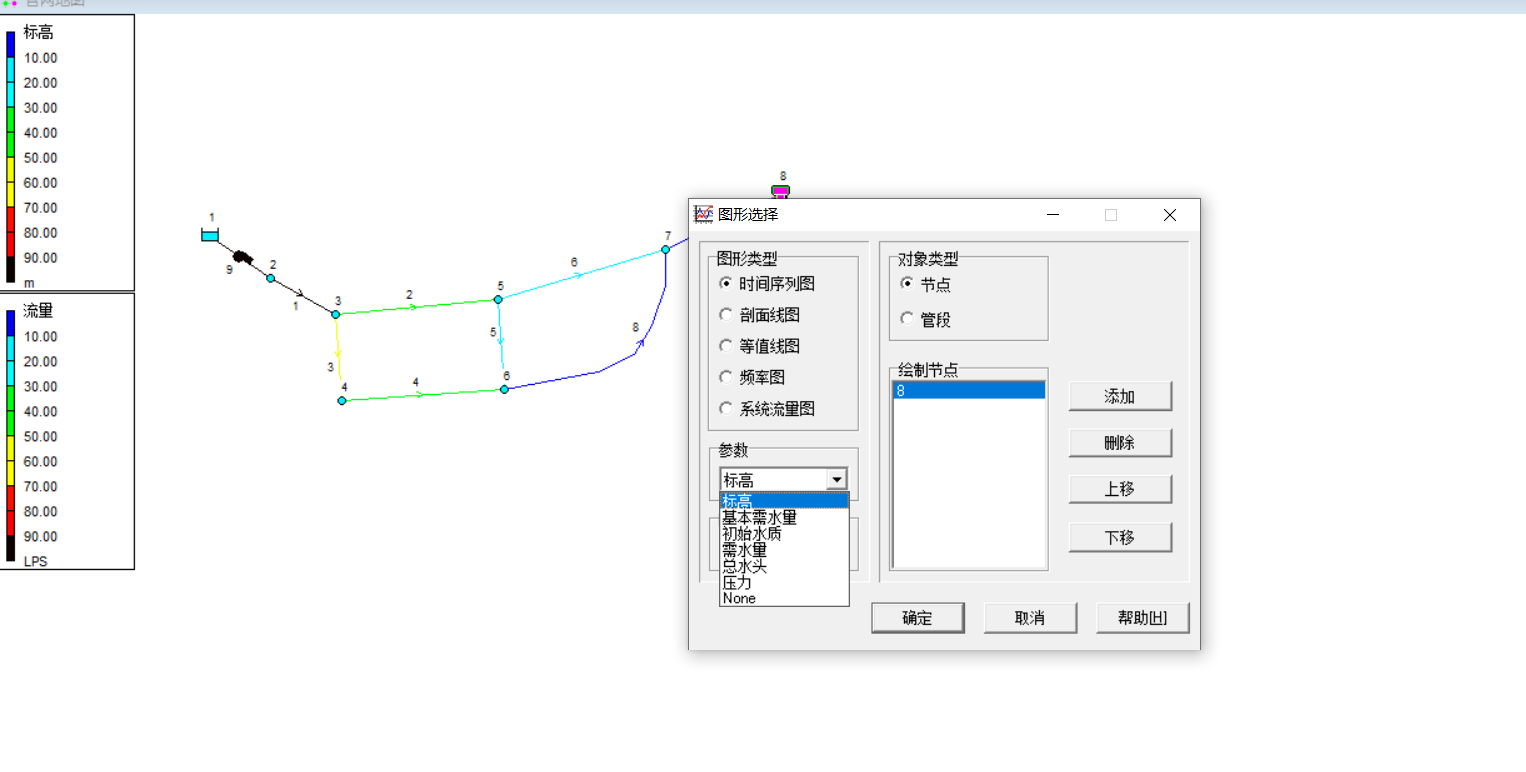Click junction node 3 on the network map

tap(335, 313)
